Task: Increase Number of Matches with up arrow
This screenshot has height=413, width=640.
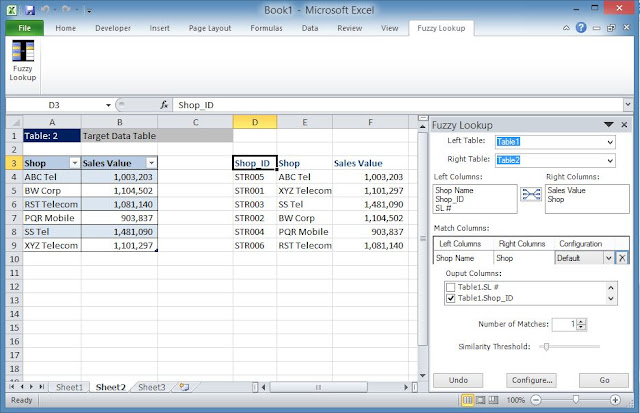Action: point(582,321)
